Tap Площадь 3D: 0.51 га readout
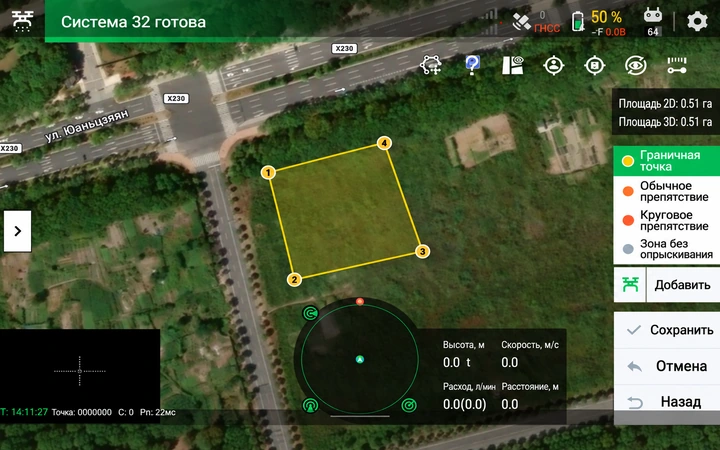This screenshot has height=450, width=720. click(x=665, y=122)
